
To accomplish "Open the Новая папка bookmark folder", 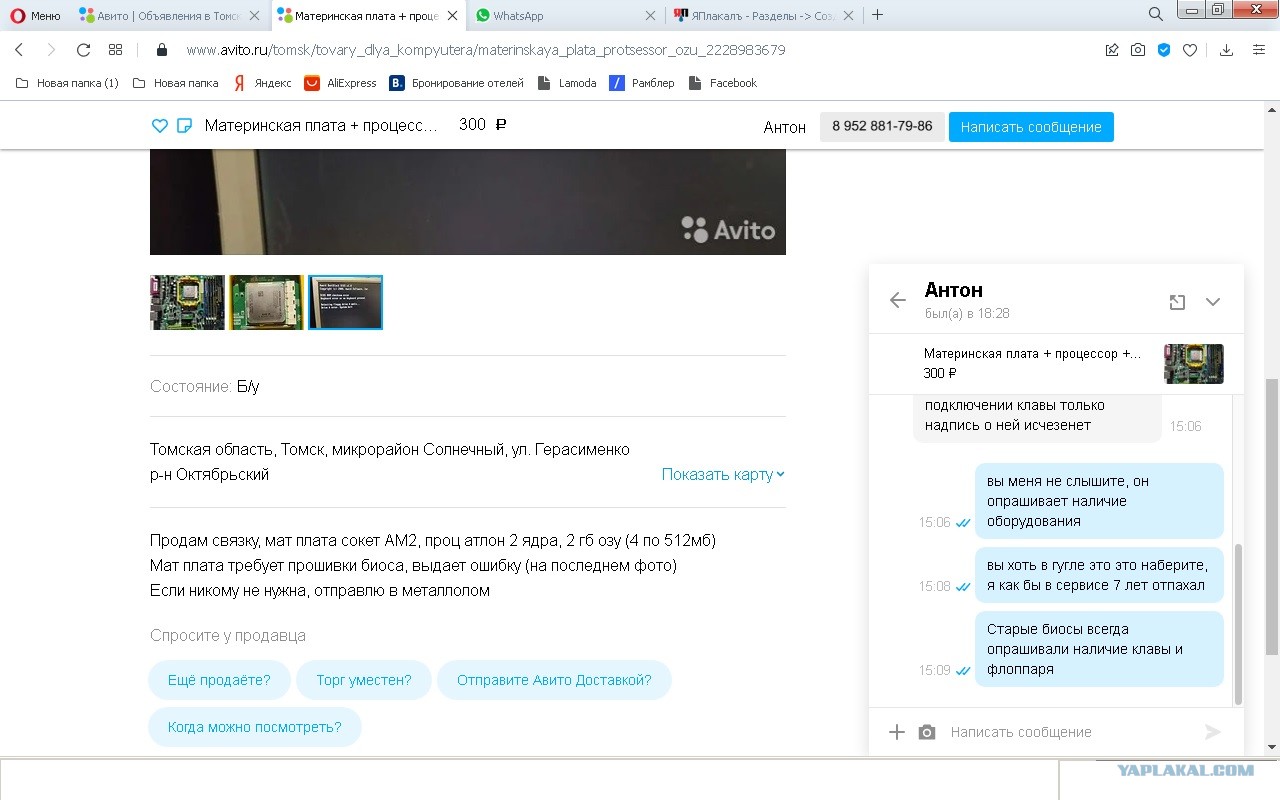I will pos(176,83).
